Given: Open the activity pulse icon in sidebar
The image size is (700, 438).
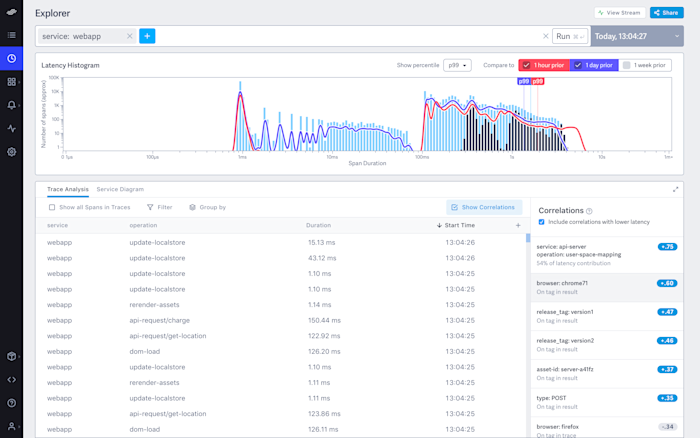Looking at the screenshot, I should click(12, 129).
